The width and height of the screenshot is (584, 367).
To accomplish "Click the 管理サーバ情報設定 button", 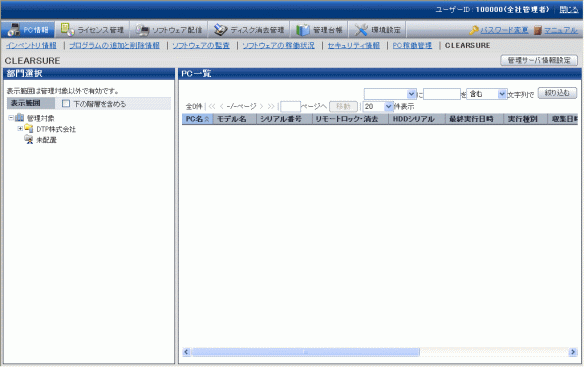I will coord(539,60).
